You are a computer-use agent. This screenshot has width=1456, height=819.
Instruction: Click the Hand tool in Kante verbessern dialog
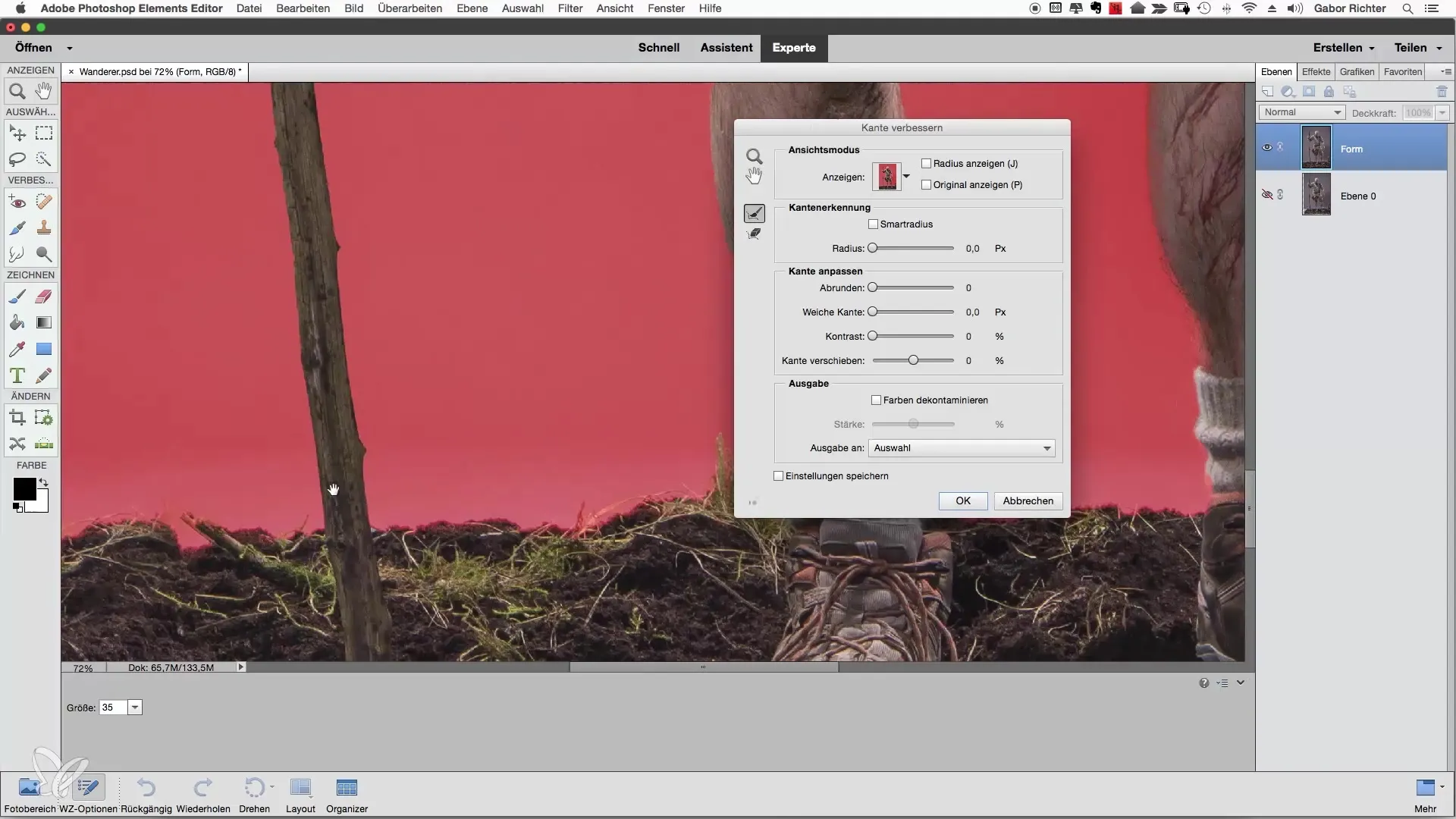[754, 177]
